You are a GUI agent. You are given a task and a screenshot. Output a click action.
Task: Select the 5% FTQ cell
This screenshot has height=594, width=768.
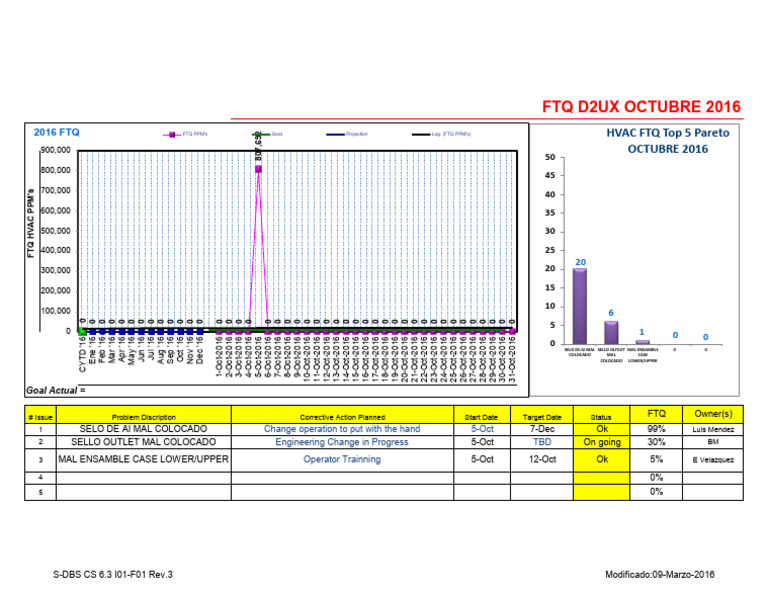656,459
